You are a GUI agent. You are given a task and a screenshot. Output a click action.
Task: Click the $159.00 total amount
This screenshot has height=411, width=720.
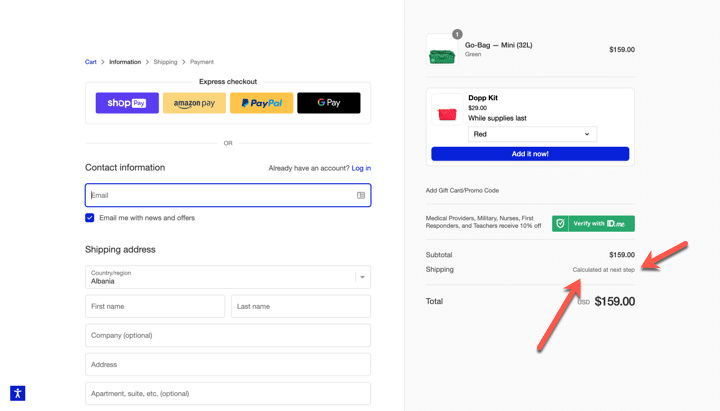point(614,301)
